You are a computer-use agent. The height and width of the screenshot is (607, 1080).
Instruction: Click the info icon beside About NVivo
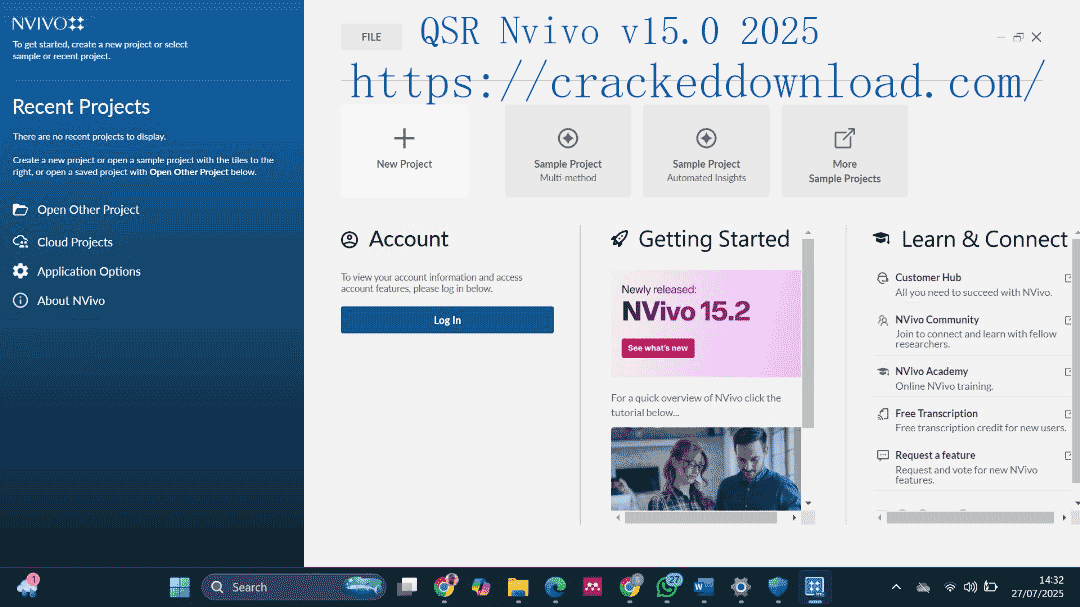coord(21,300)
